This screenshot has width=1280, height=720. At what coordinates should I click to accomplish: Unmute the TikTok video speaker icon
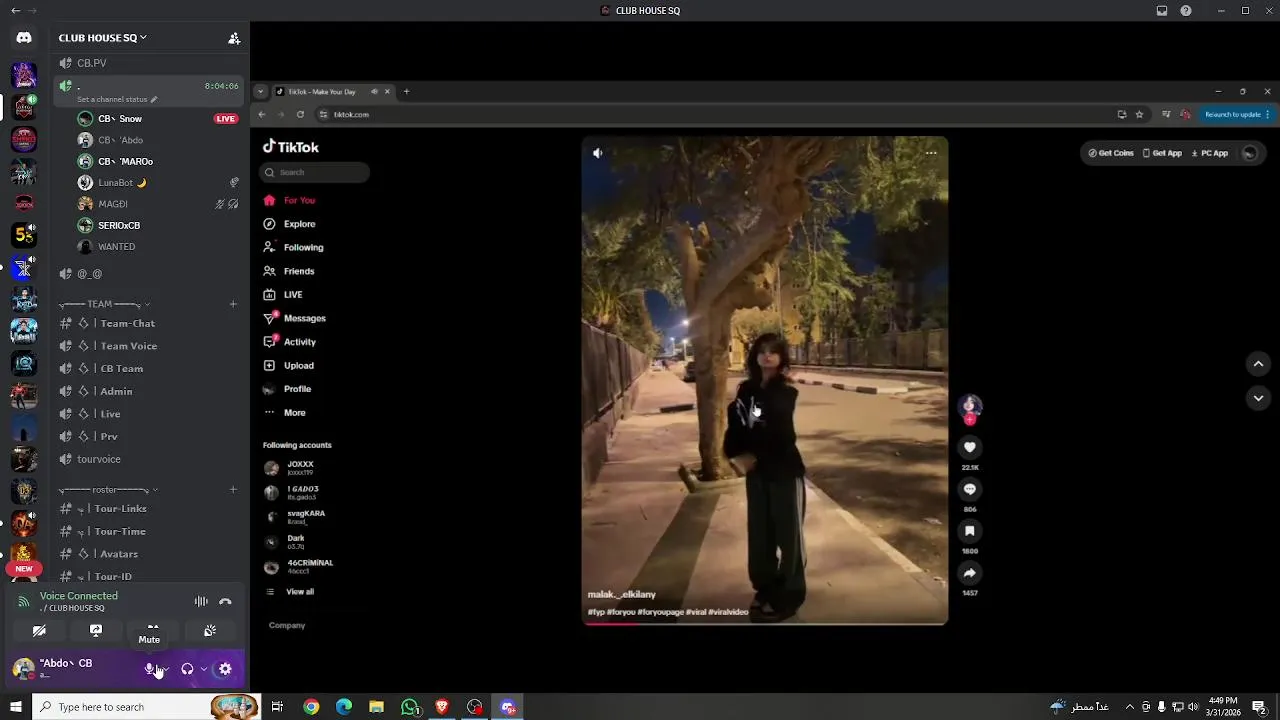tap(597, 153)
